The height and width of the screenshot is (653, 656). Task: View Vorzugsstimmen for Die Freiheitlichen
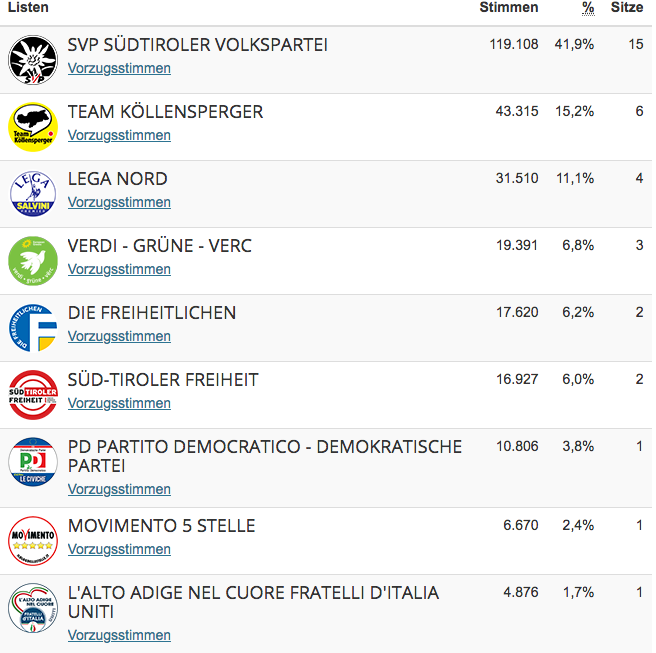pos(119,336)
